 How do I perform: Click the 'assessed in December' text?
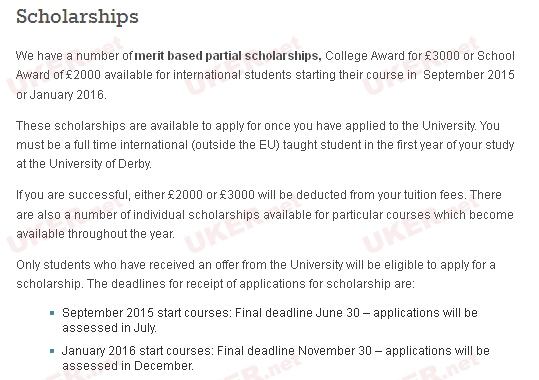pyautogui.click(x=128, y=366)
